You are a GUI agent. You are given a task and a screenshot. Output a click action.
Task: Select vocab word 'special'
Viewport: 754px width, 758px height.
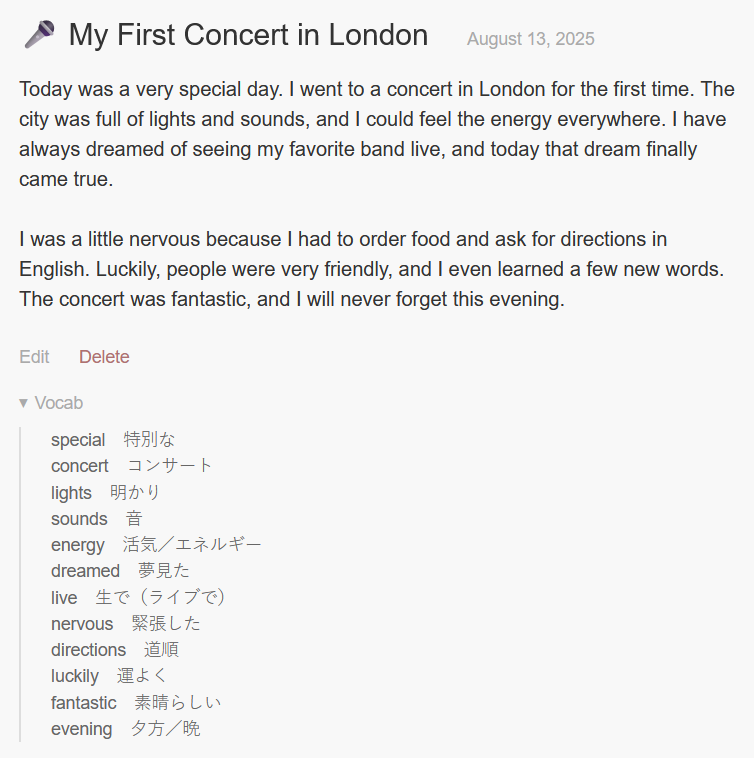[78, 440]
